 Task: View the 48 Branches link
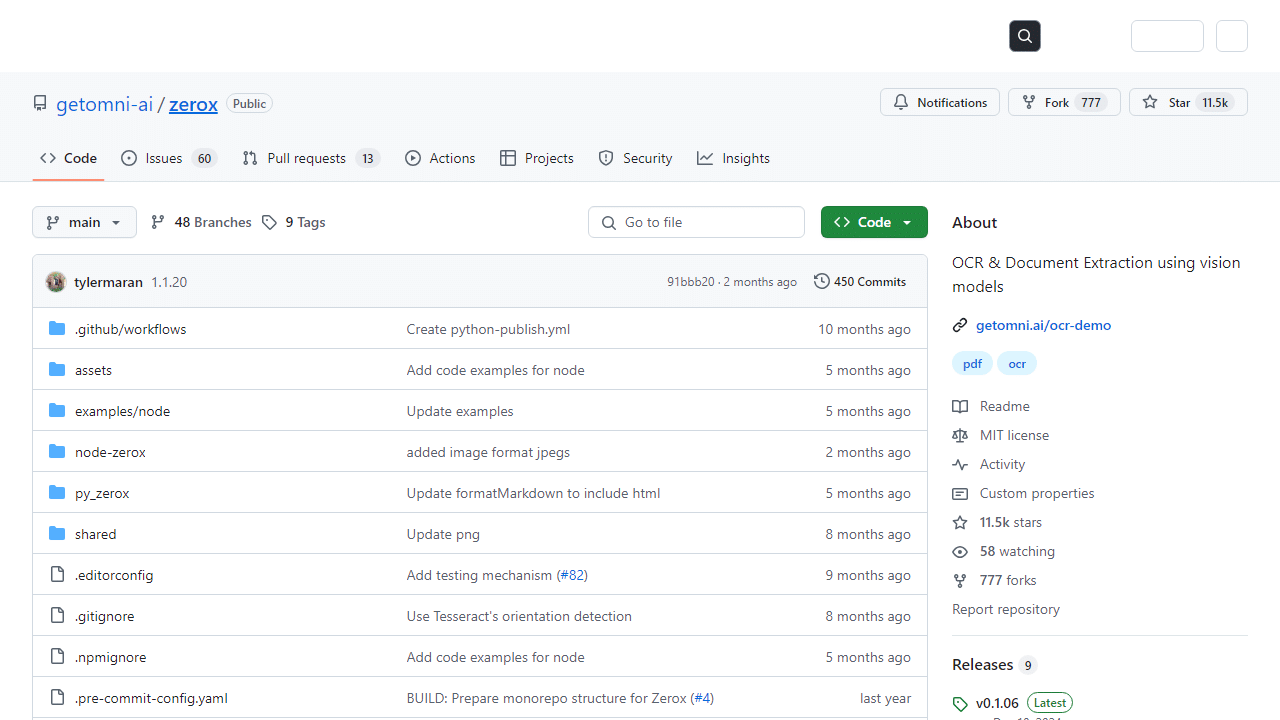(x=201, y=222)
